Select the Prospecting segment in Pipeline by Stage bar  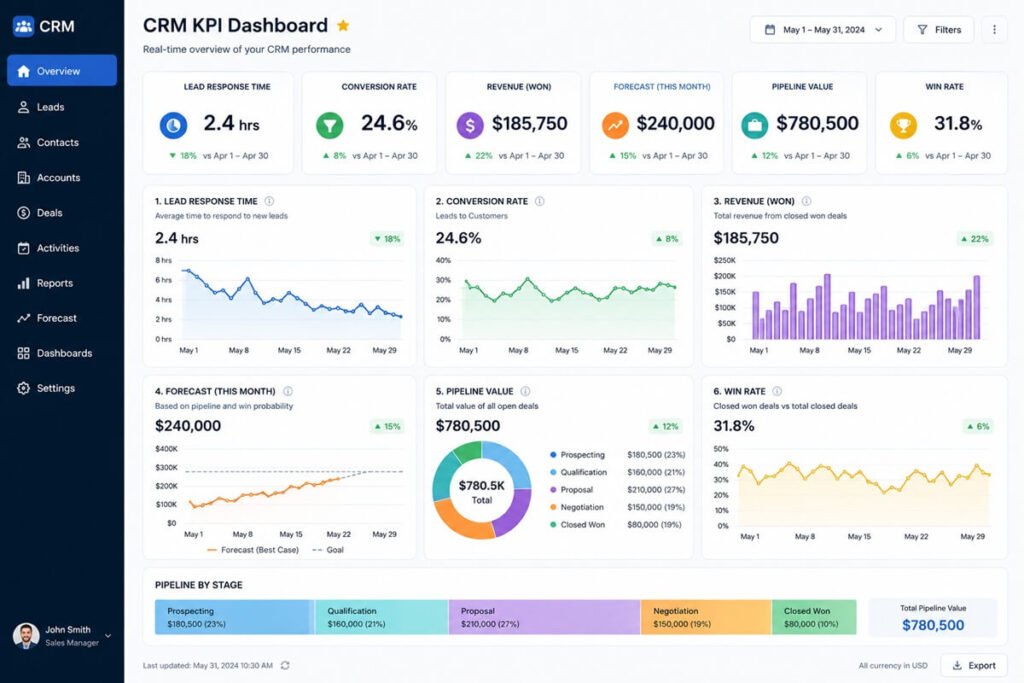[234, 617]
